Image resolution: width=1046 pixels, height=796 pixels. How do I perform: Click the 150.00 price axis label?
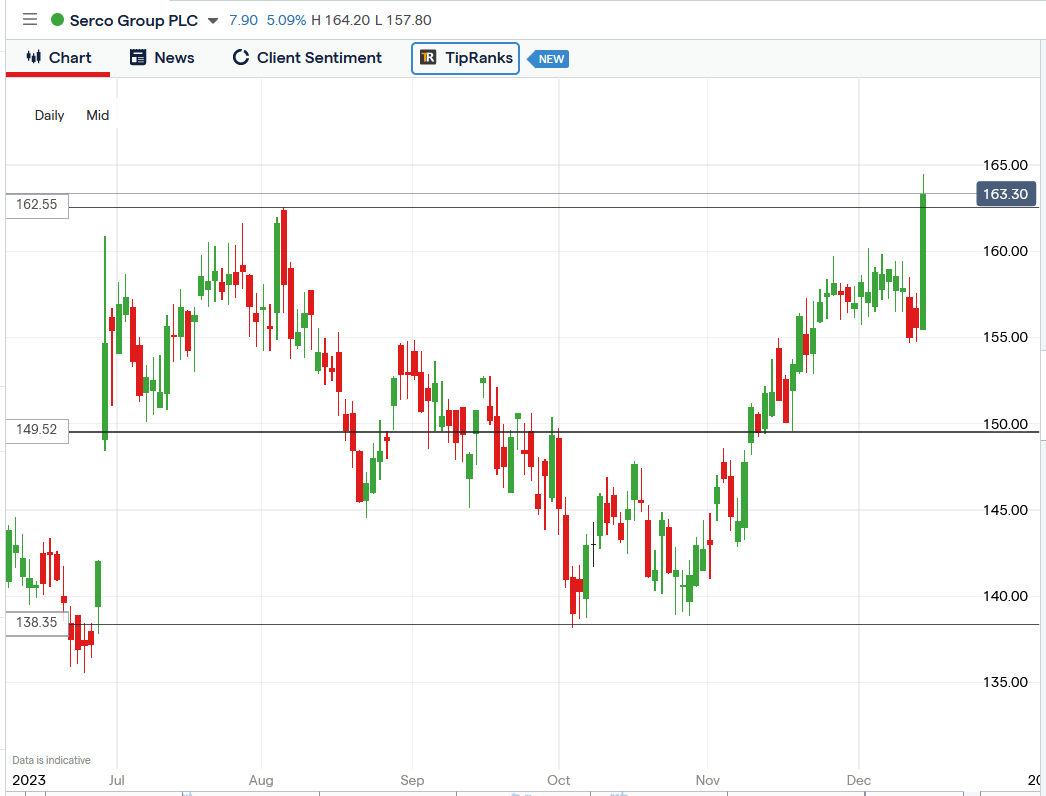pyautogui.click(x=1005, y=424)
